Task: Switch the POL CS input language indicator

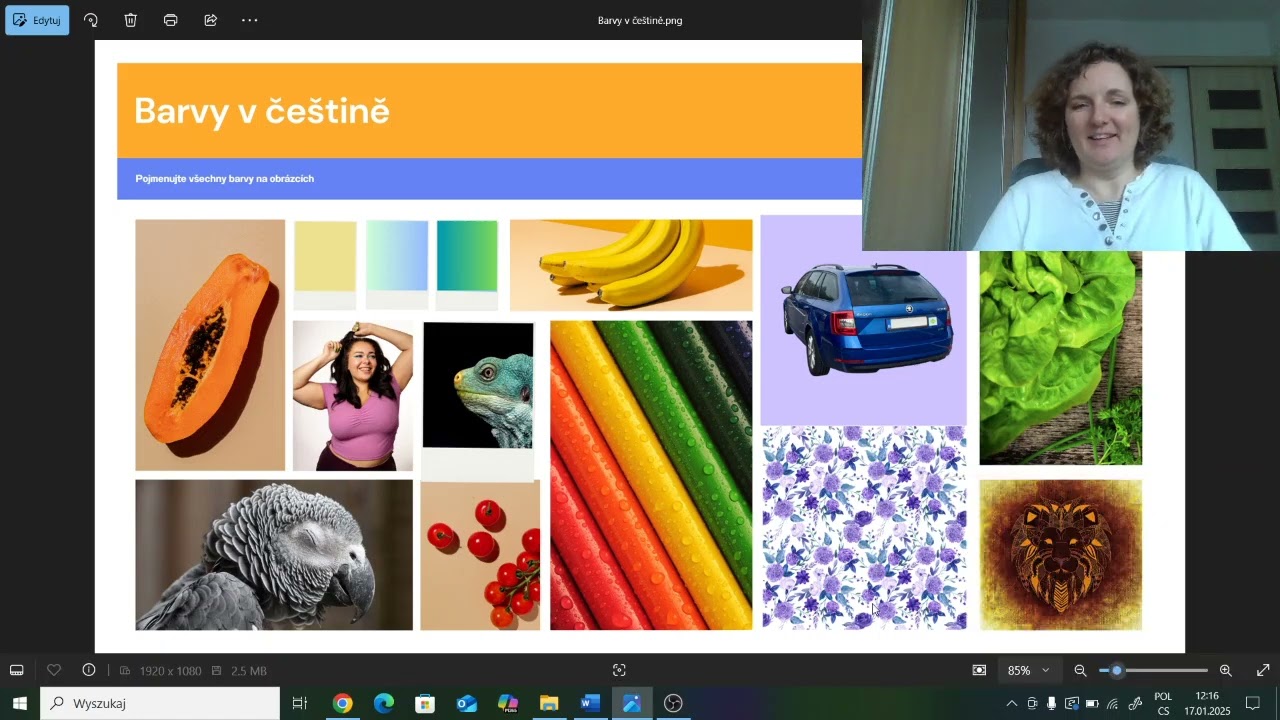Action: point(1163,703)
